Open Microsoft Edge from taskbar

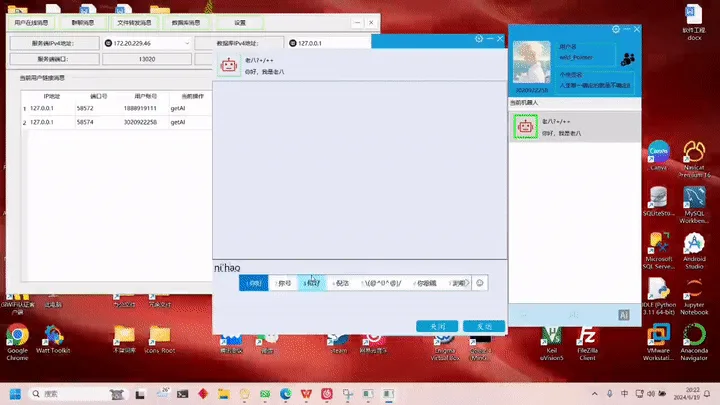click(x=286, y=394)
